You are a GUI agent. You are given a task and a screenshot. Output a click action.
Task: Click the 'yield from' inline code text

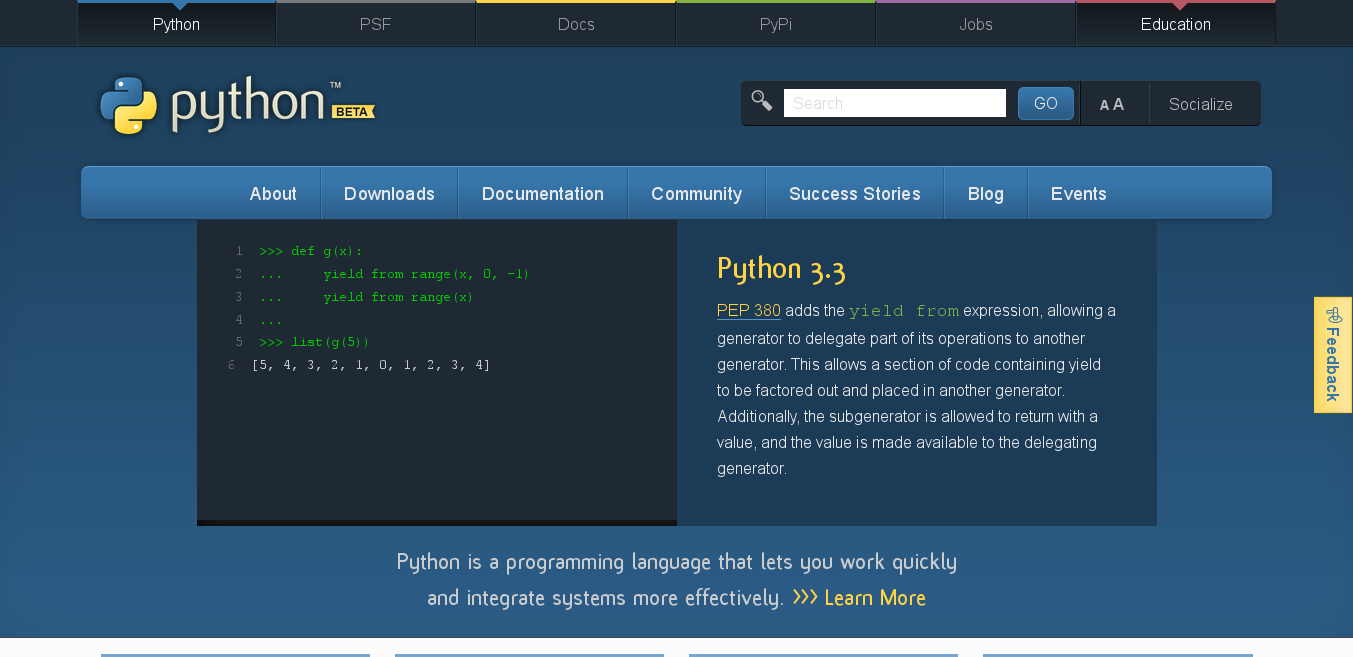[x=904, y=311]
